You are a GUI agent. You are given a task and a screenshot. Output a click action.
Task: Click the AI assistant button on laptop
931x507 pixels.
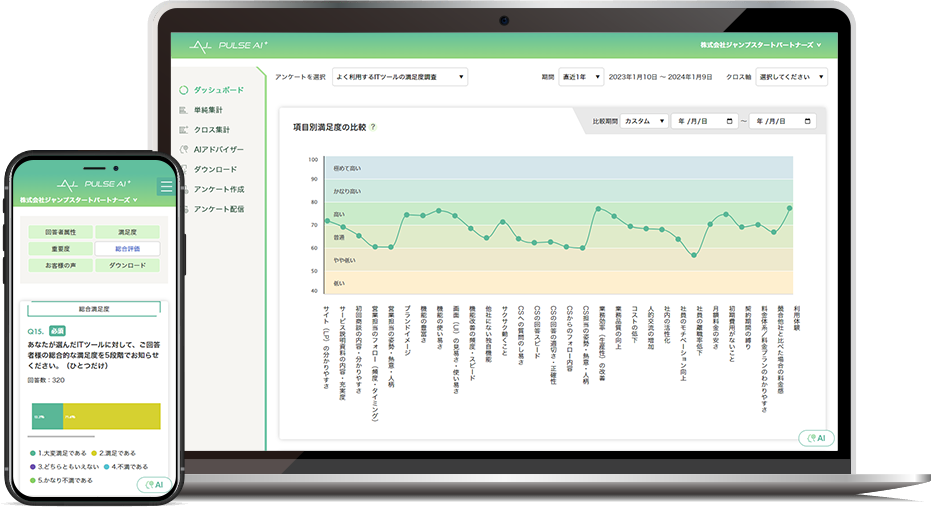816,438
